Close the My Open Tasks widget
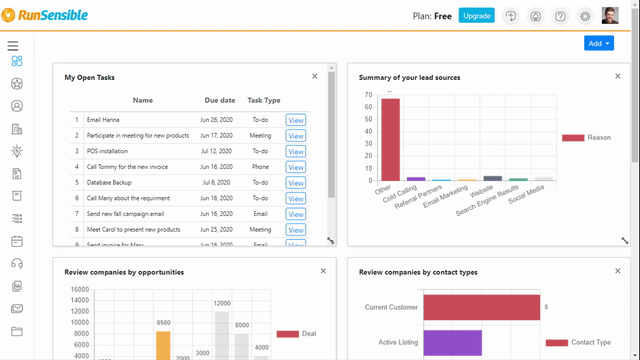 pyautogui.click(x=315, y=76)
